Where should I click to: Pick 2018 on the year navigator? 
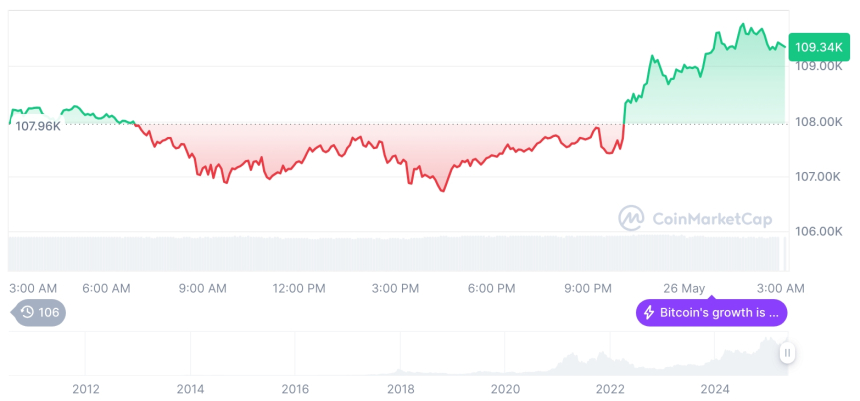400,389
